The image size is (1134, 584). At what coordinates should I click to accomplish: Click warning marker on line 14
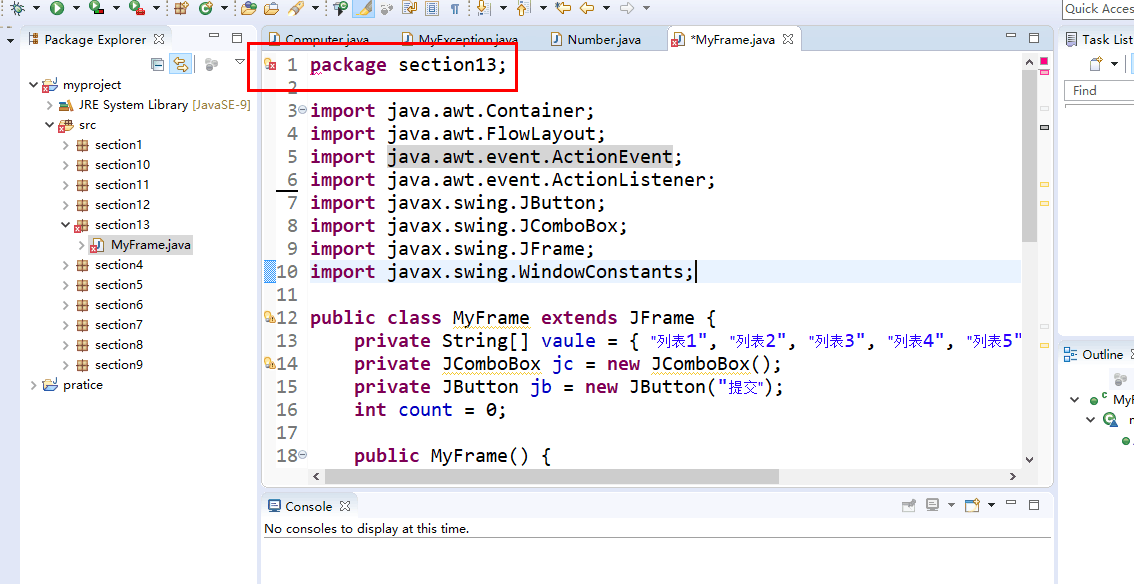pyautogui.click(x=270, y=363)
